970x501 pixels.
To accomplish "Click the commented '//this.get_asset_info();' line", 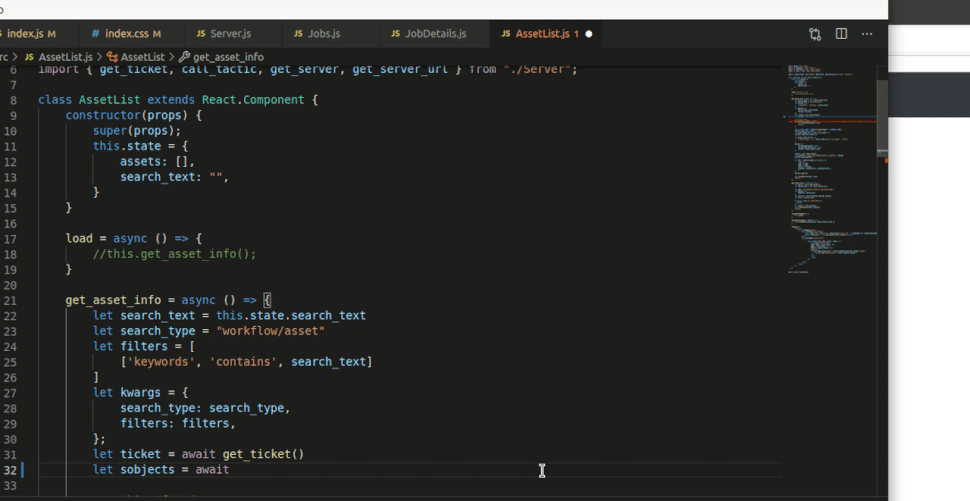I will coord(174,254).
